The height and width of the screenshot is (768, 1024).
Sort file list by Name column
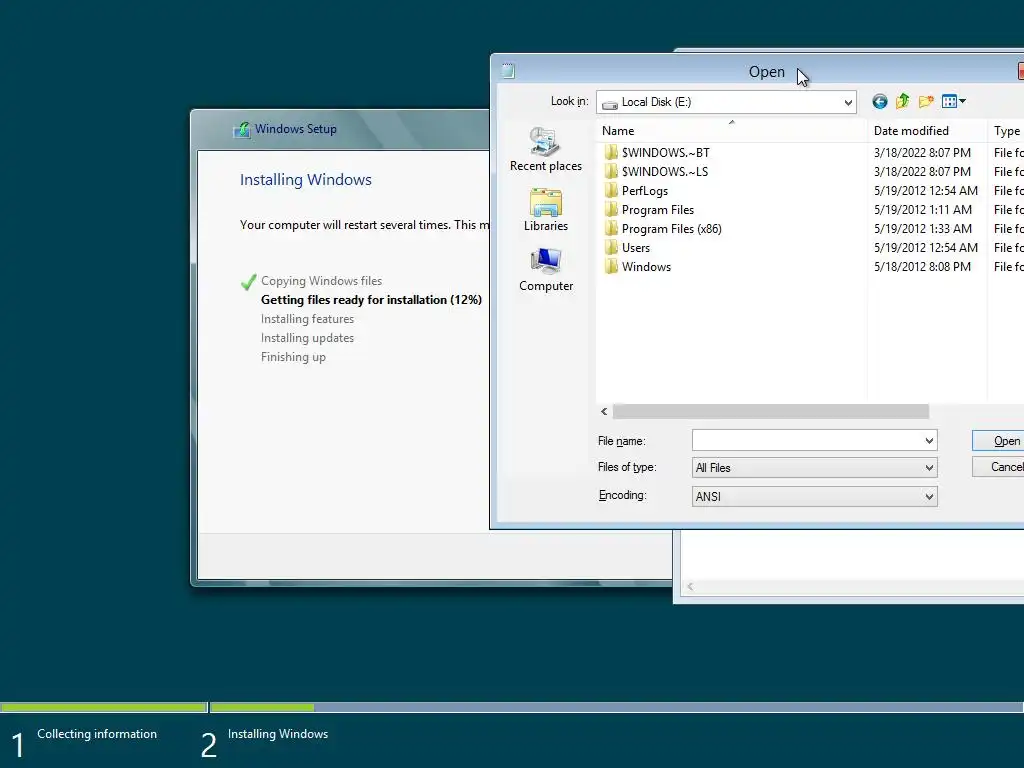(x=731, y=131)
